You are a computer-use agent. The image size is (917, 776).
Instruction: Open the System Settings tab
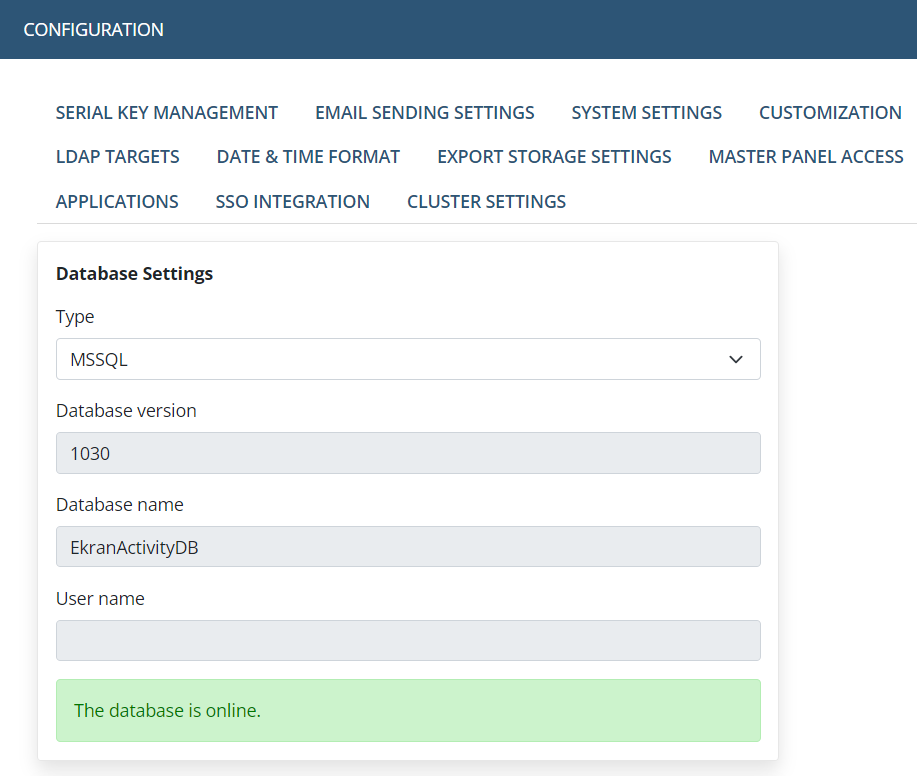[647, 112]
